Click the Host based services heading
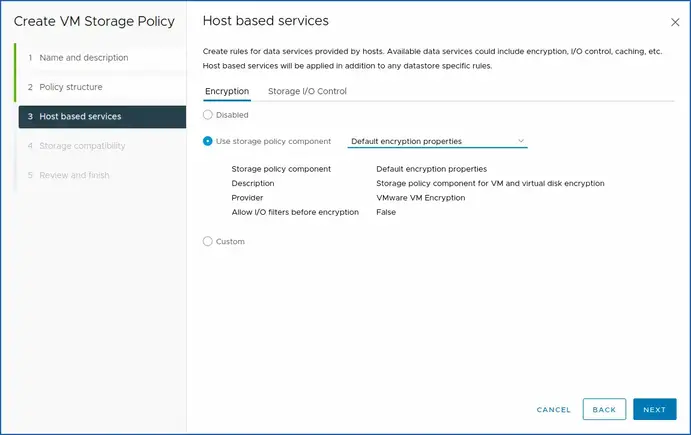 tap(265, 21)
